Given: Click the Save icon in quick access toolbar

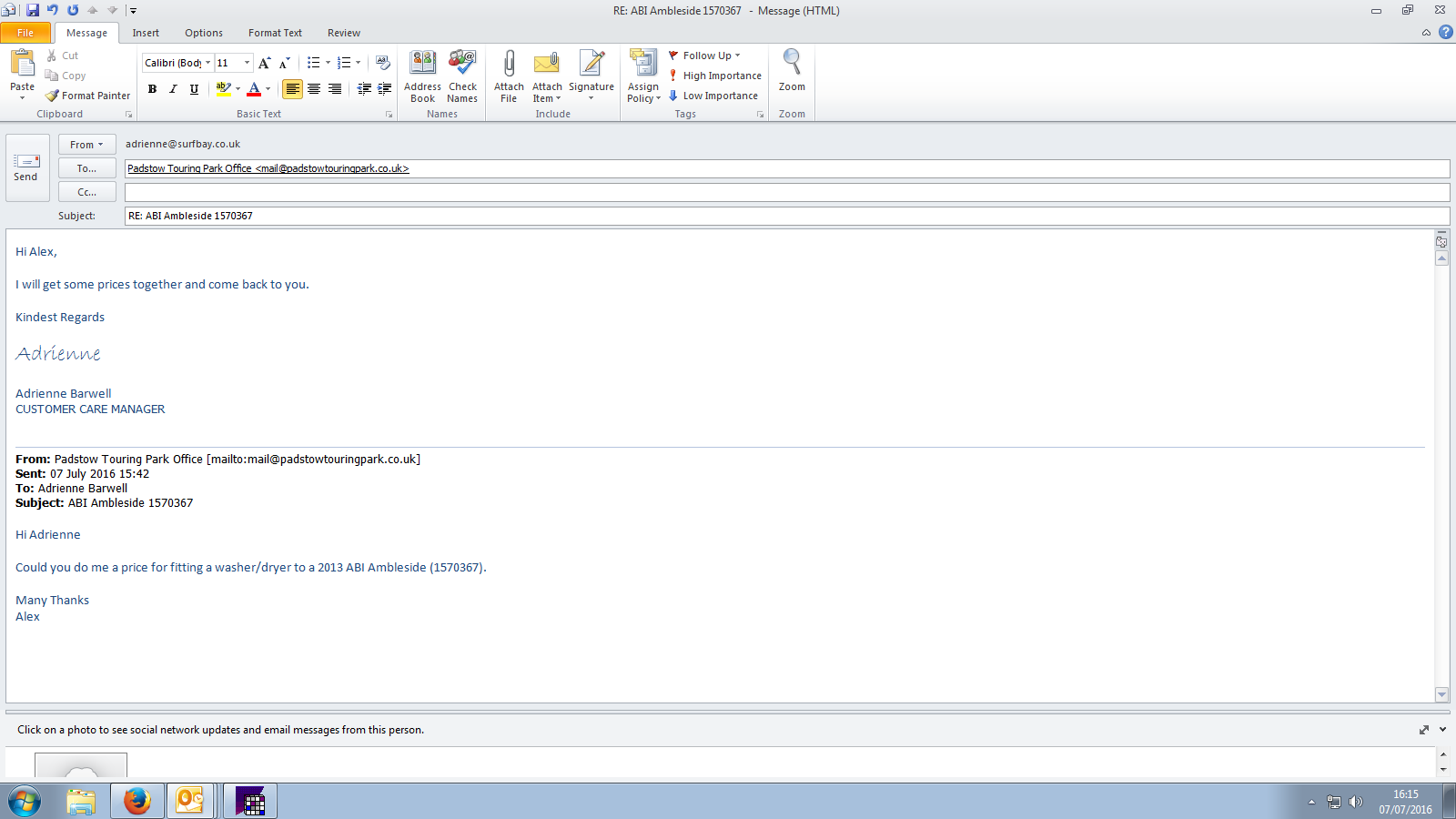Looking at the screenshot, I should point(33,10).
